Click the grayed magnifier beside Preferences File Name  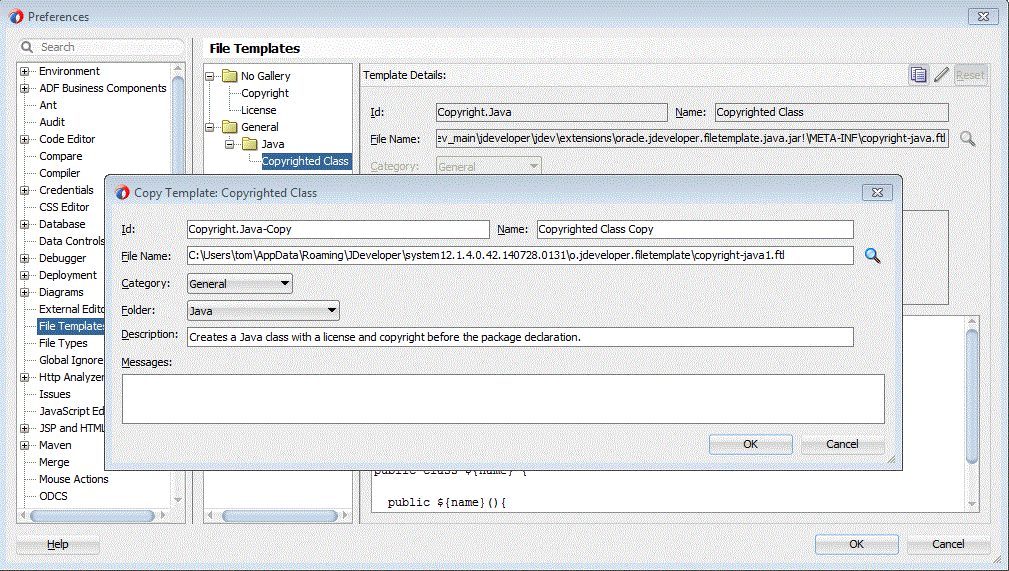[x=967, y=138]
